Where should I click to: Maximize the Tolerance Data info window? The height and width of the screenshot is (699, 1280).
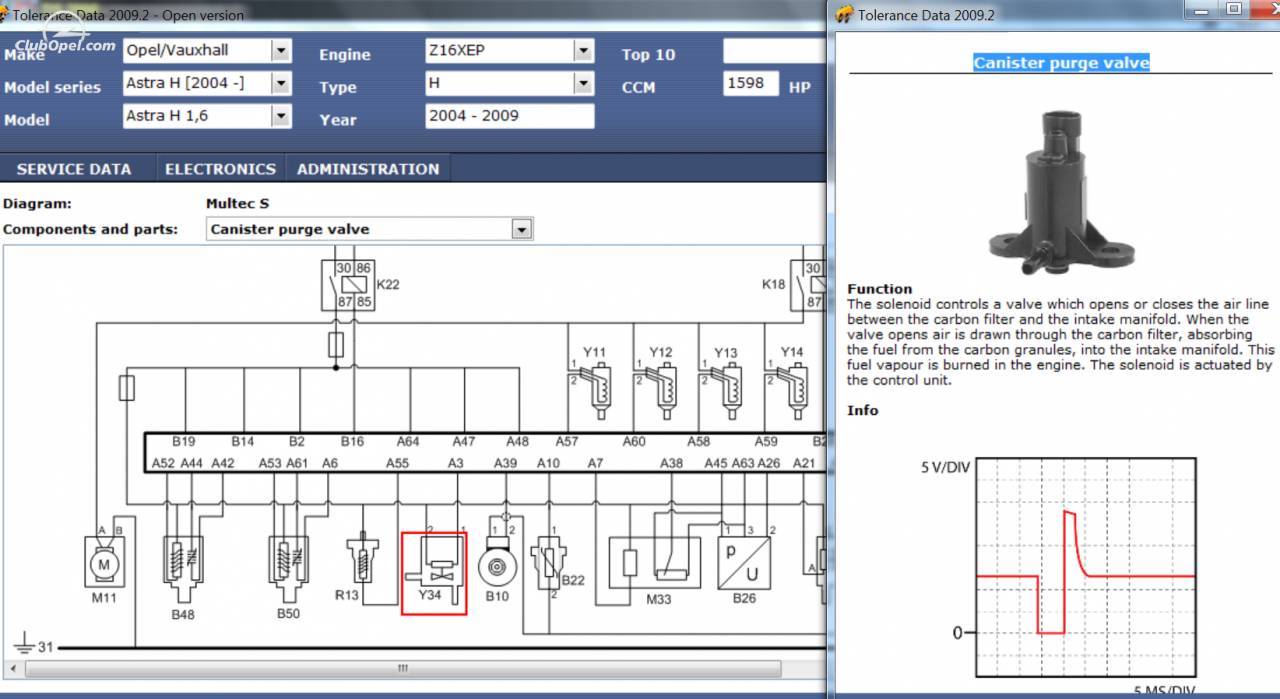[x=1235, y=10]
